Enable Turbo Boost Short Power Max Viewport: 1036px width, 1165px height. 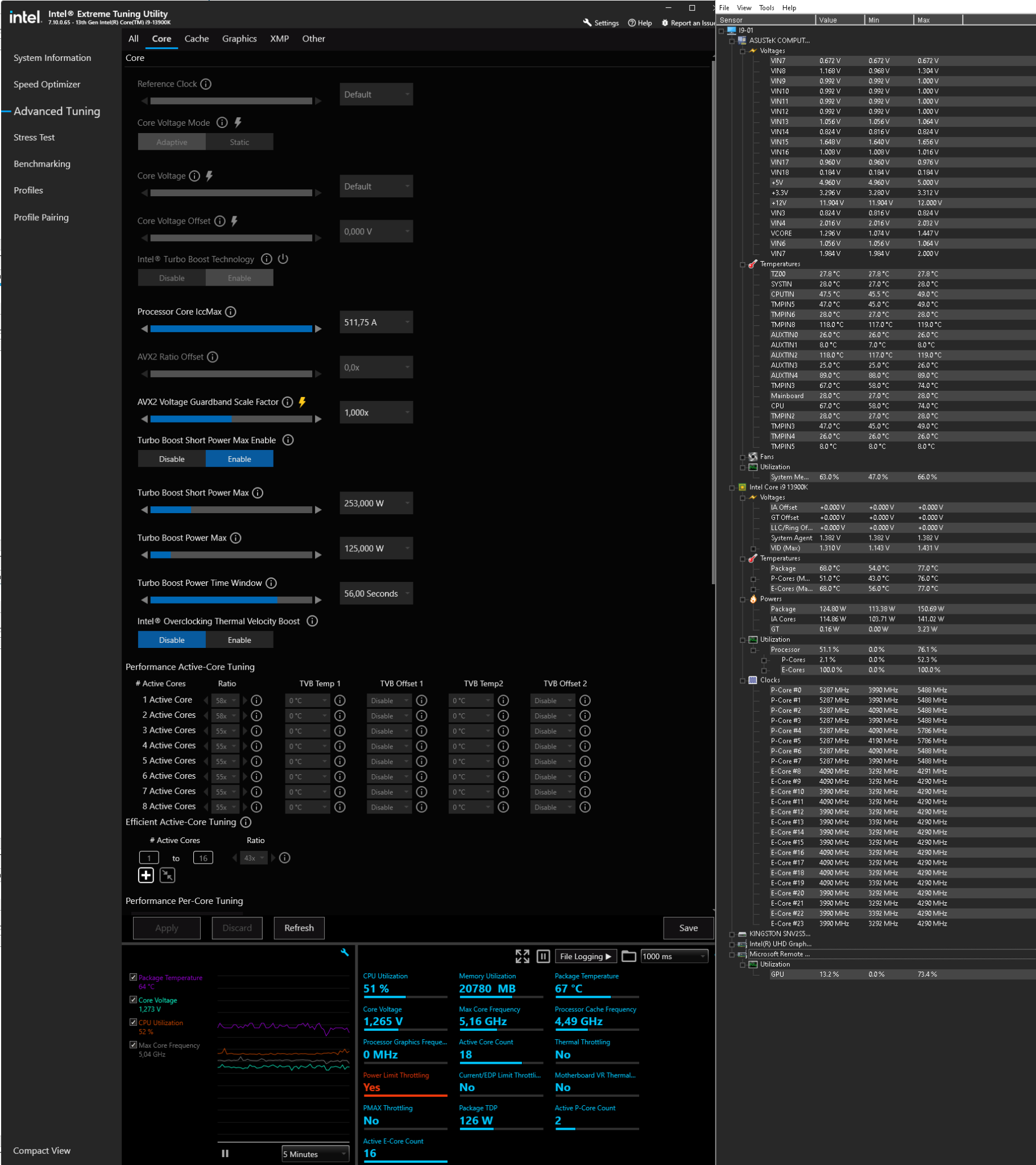239,460
